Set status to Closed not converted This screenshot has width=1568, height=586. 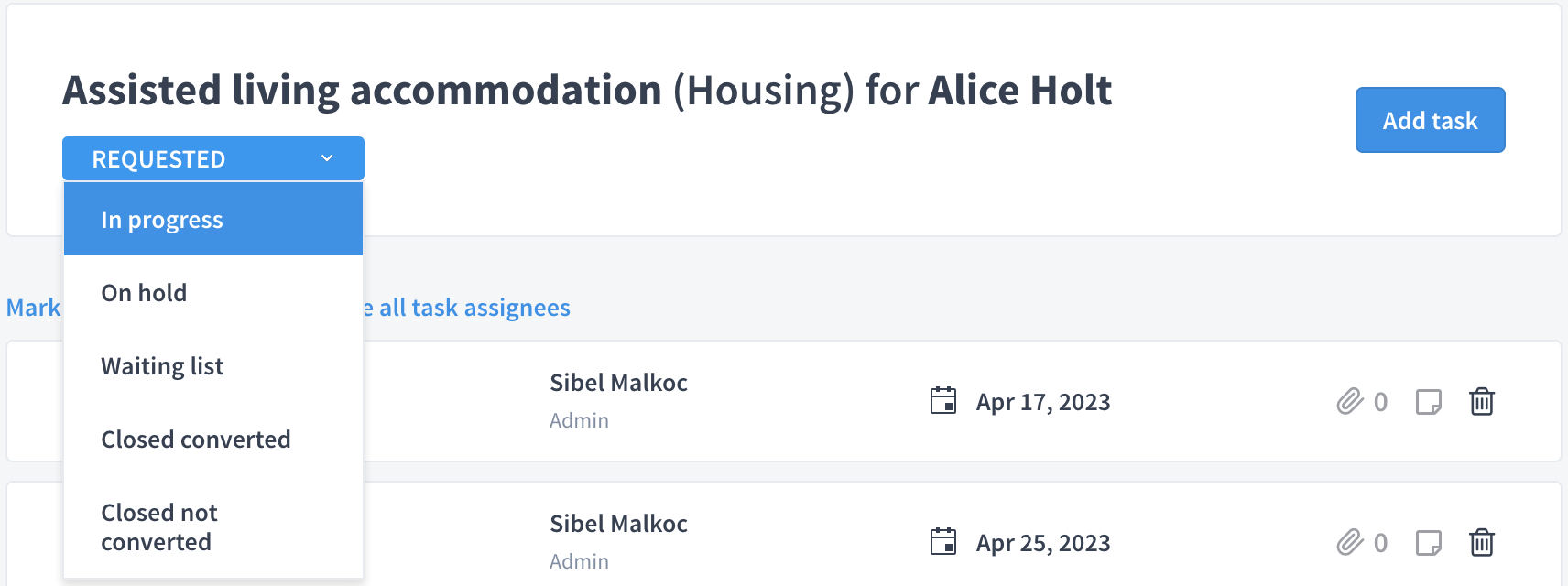coord(213,526)
